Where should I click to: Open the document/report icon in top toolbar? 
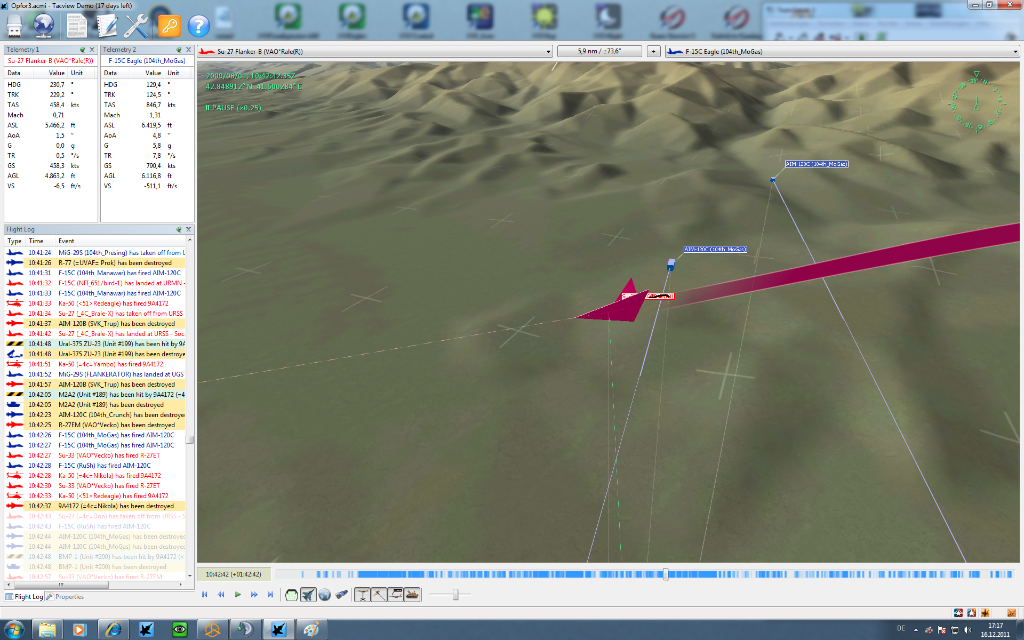pyautogui.click(x=76, y=25)
